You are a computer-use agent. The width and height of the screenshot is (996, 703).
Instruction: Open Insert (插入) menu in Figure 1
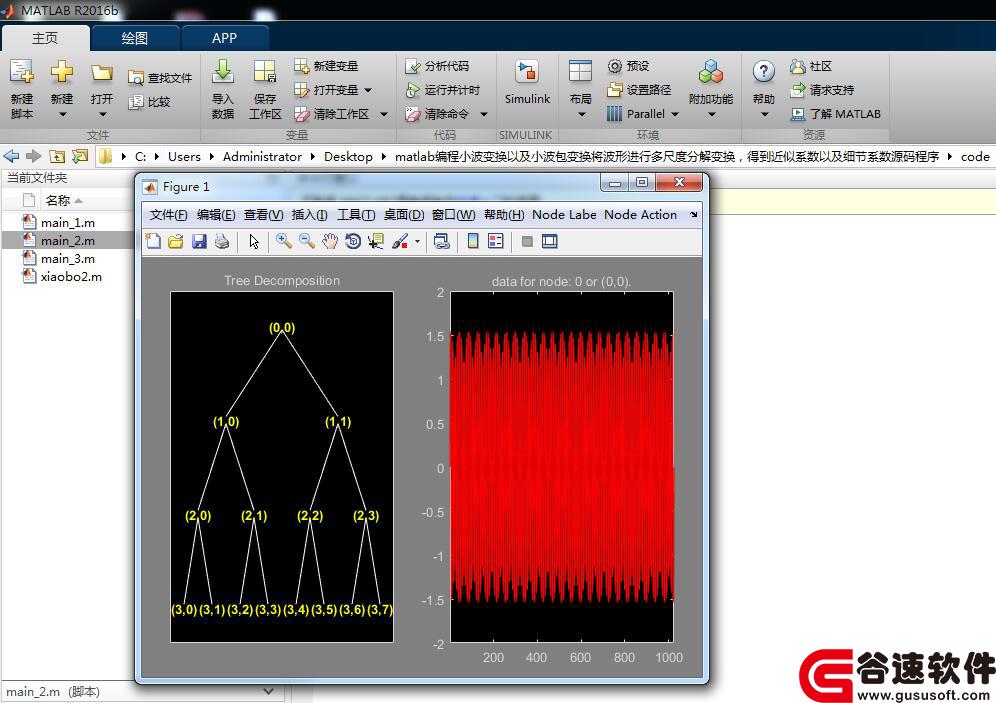(x=309, y=215)
